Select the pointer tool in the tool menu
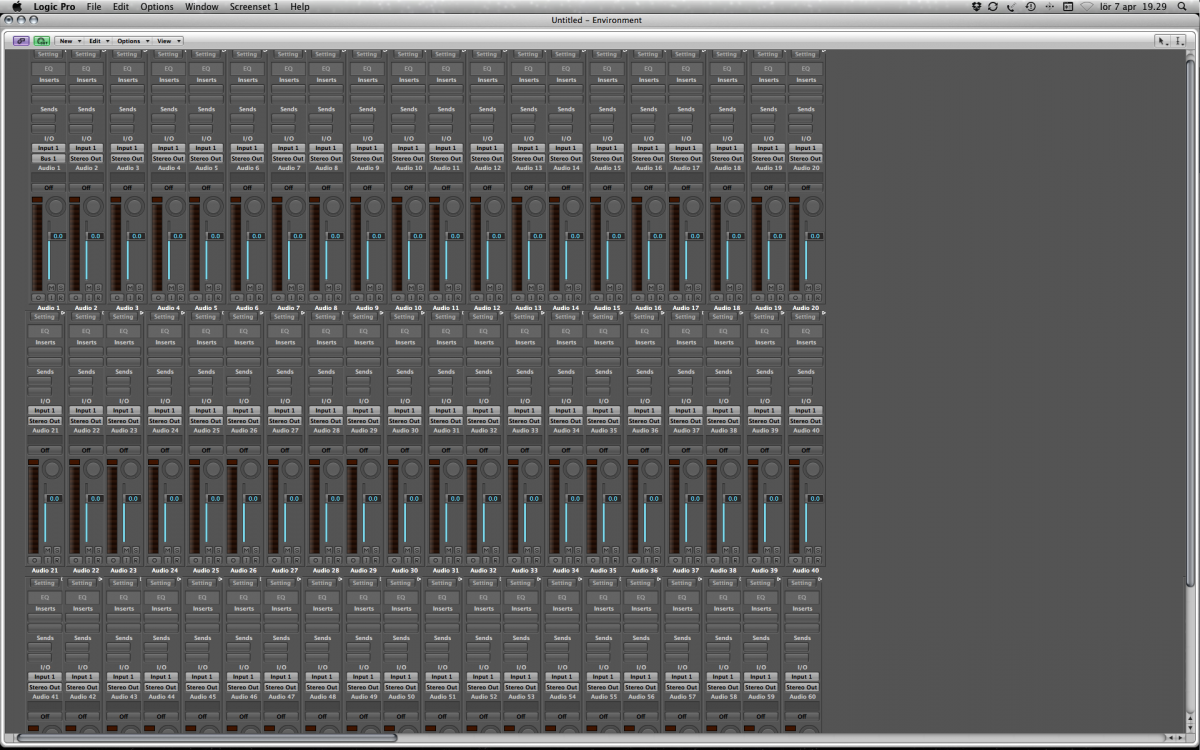The width and height of the screenshot is (1200, 750). click(x=1163, y=41)
